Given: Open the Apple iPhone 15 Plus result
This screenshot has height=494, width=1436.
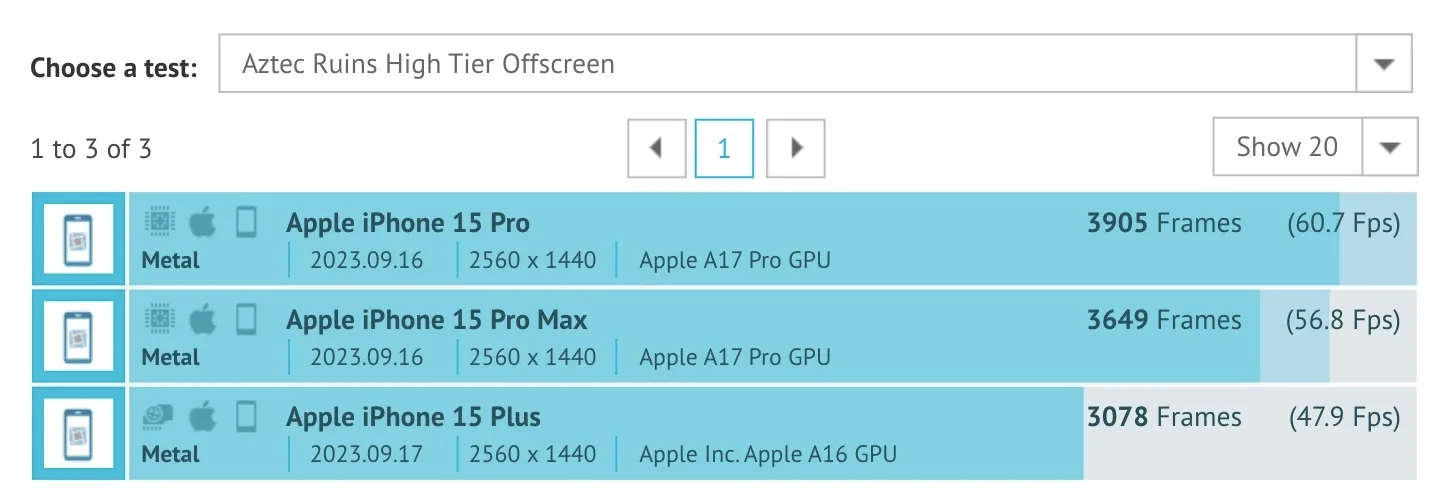Looking at the screenshot, I should 413,417.
